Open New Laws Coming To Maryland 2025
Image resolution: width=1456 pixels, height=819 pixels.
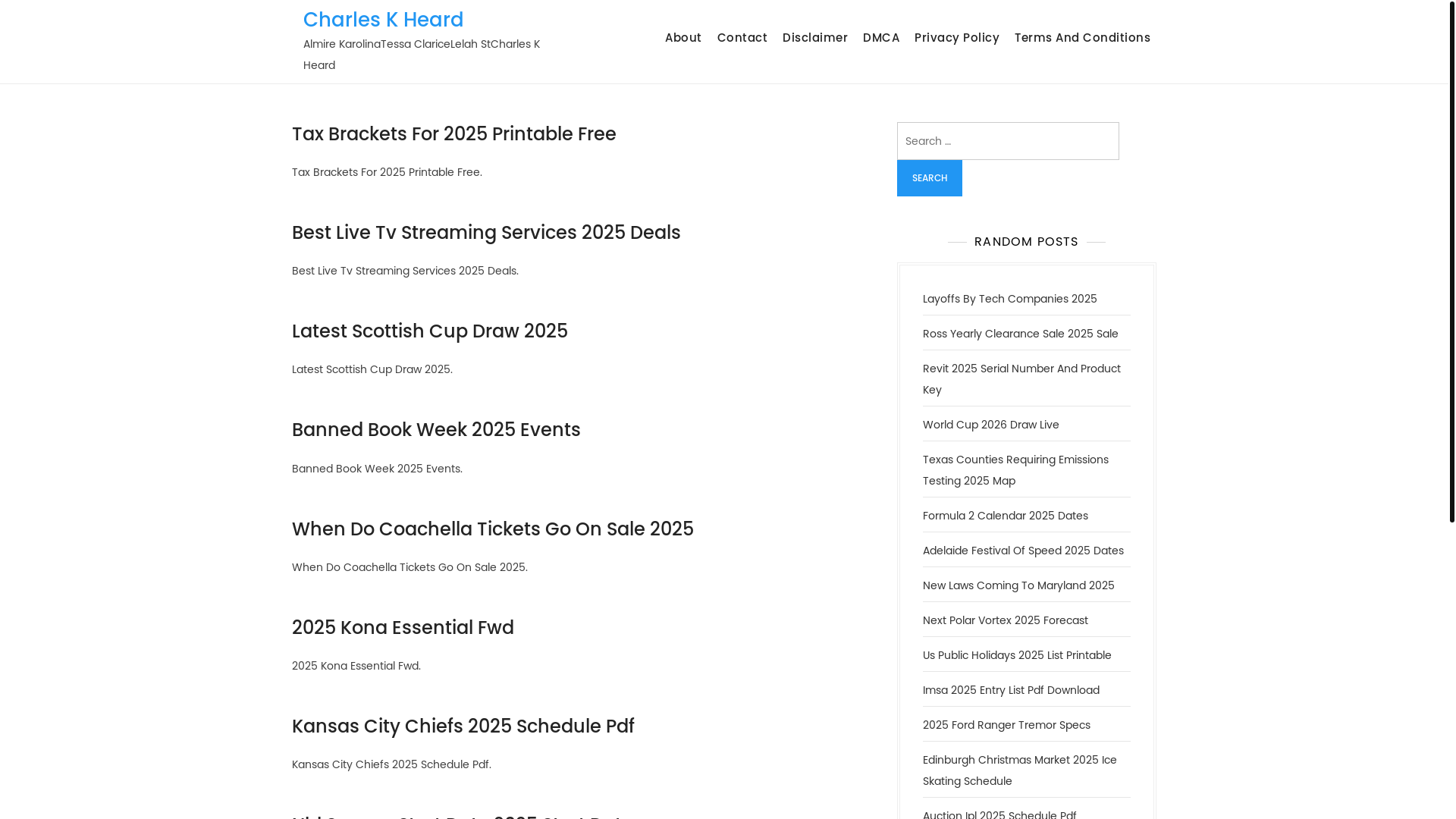(1018, 585)
